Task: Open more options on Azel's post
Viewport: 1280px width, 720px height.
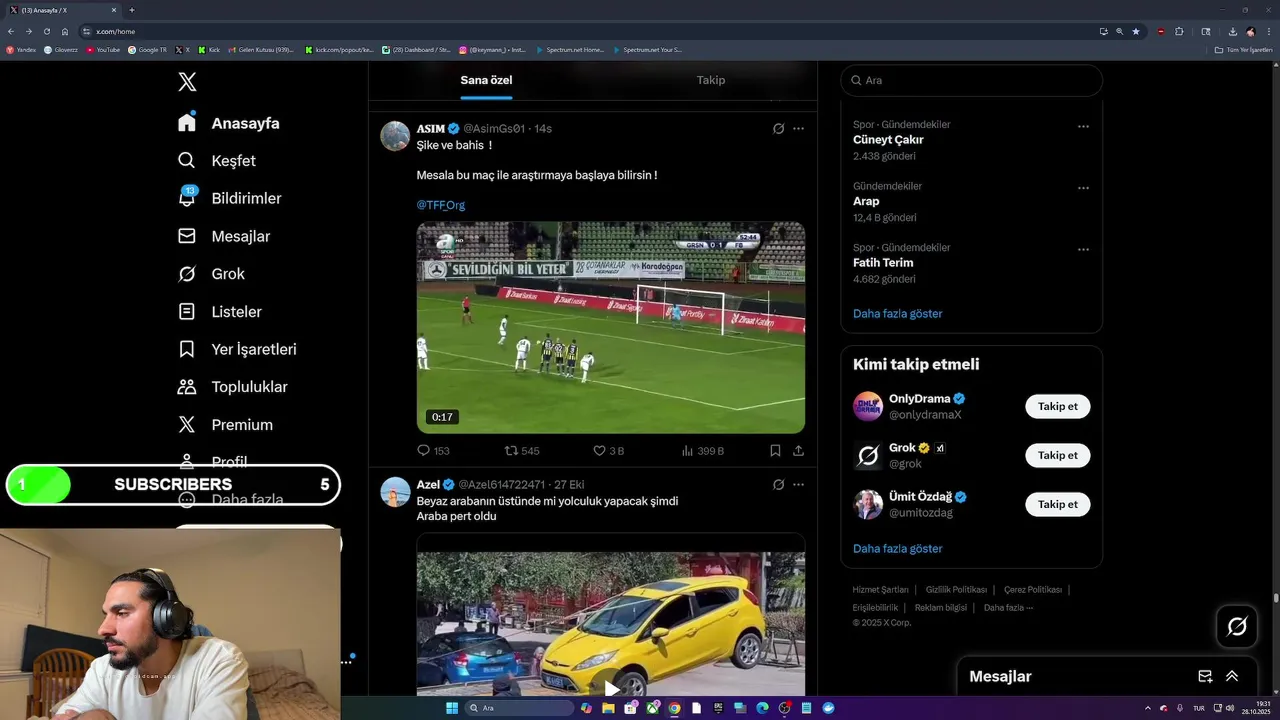Action: tap(798, 485)
